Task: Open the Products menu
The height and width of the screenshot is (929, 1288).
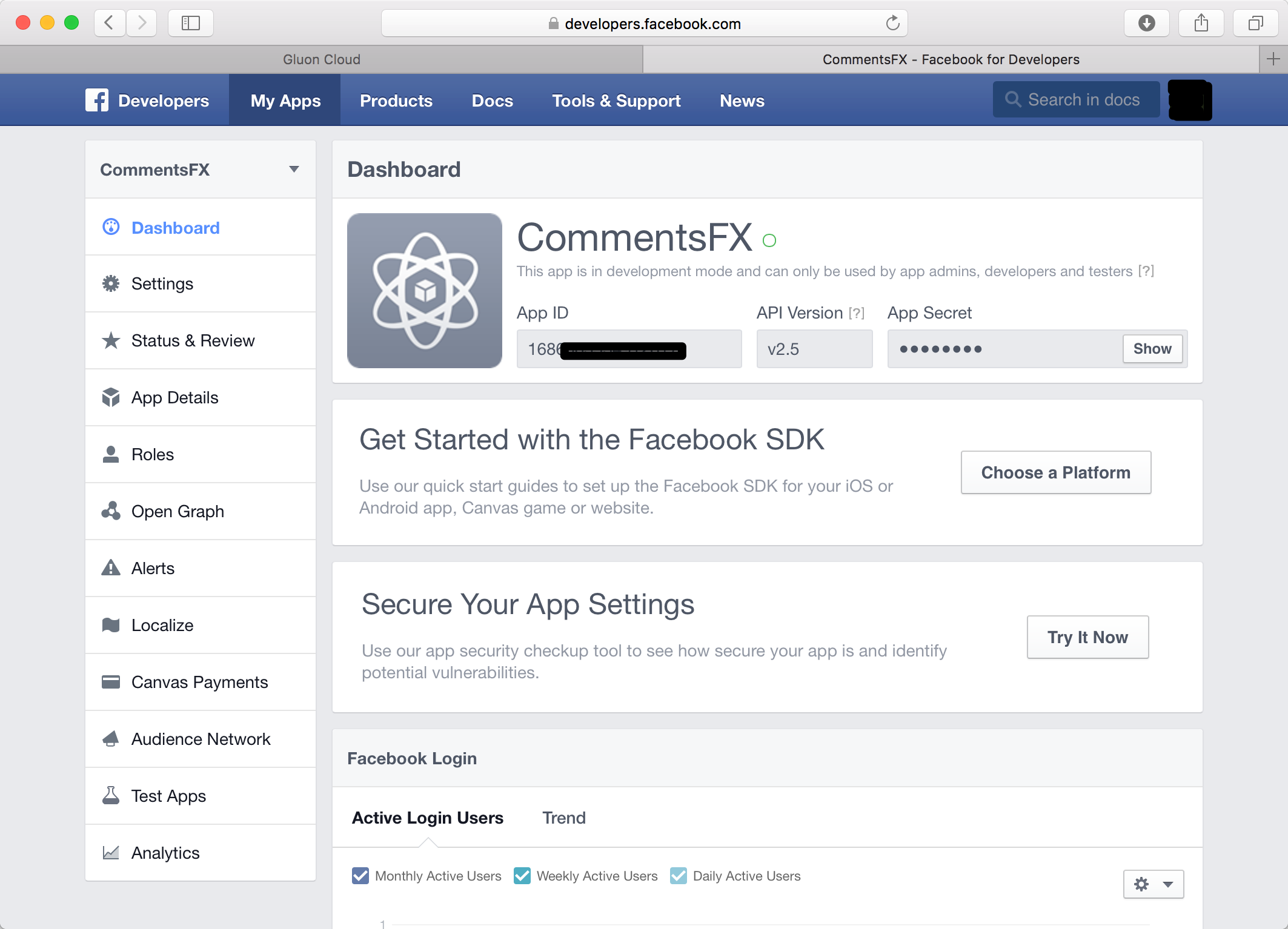Action: pyautogui.click(x=396, y=101)
